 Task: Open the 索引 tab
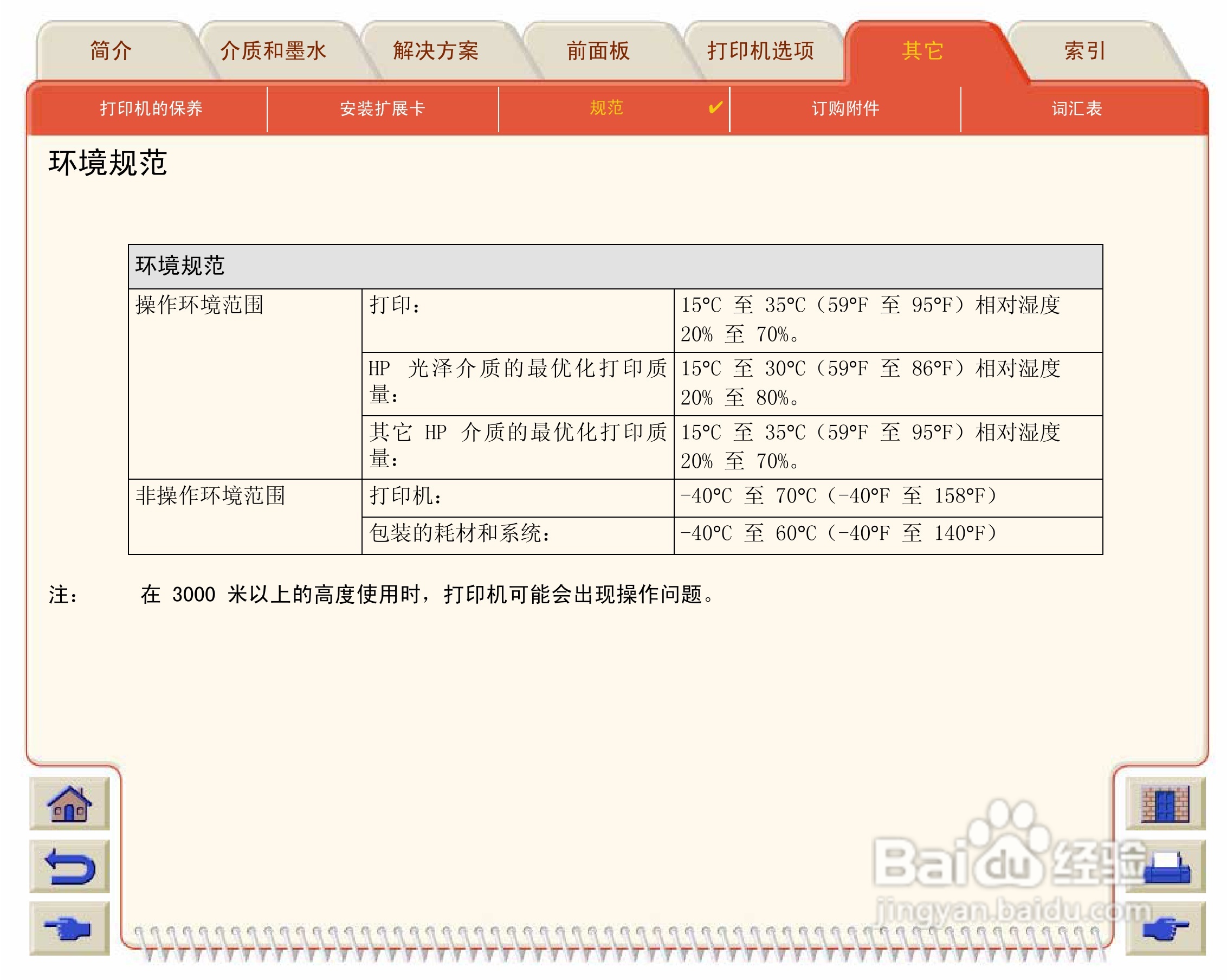1084,51
